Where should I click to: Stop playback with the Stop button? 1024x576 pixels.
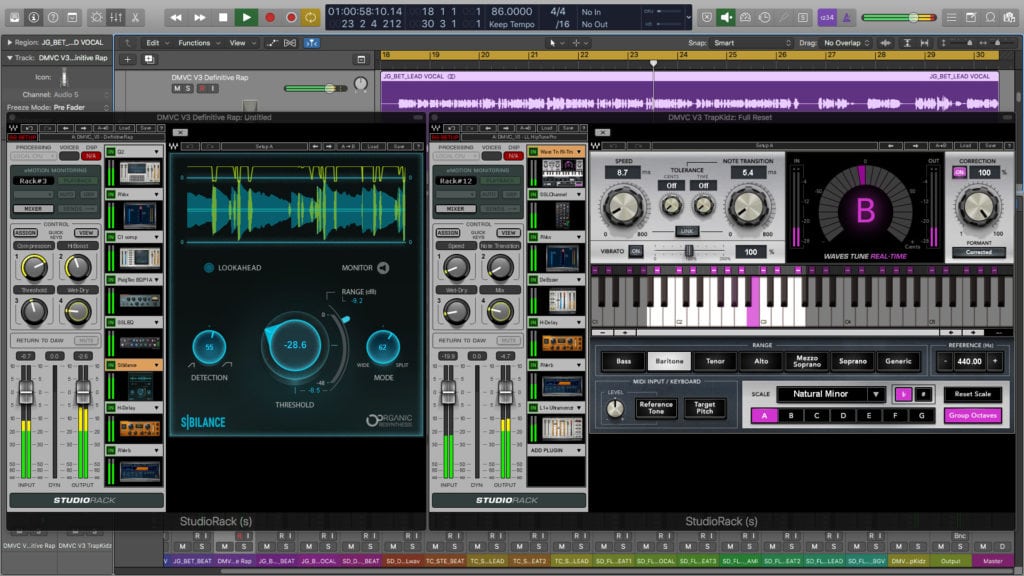(x=223, y=18)
